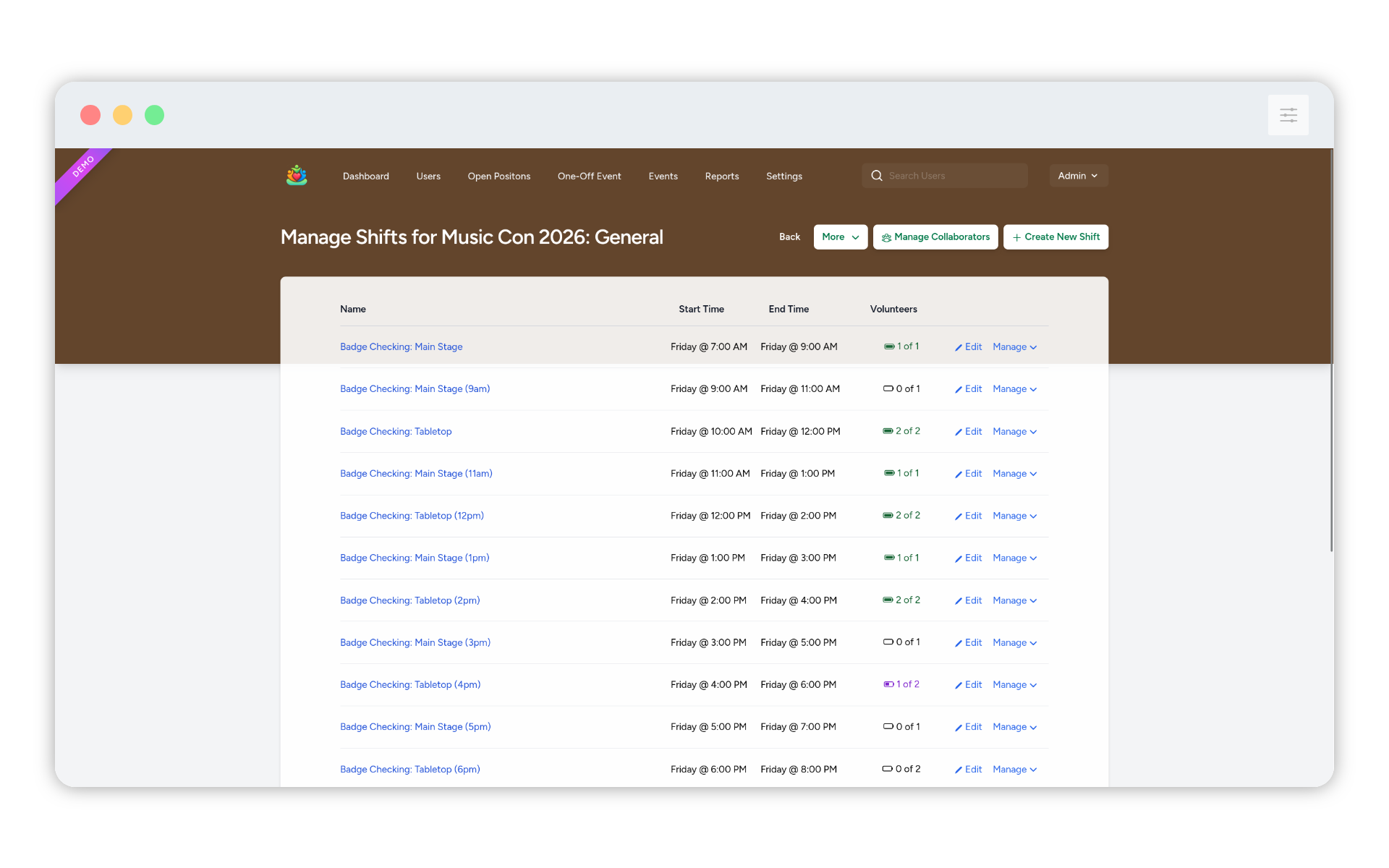The width and height of the screenshot is (1389, 868).
Task: Open the Reports menu item
Action: tap(721, 176)
